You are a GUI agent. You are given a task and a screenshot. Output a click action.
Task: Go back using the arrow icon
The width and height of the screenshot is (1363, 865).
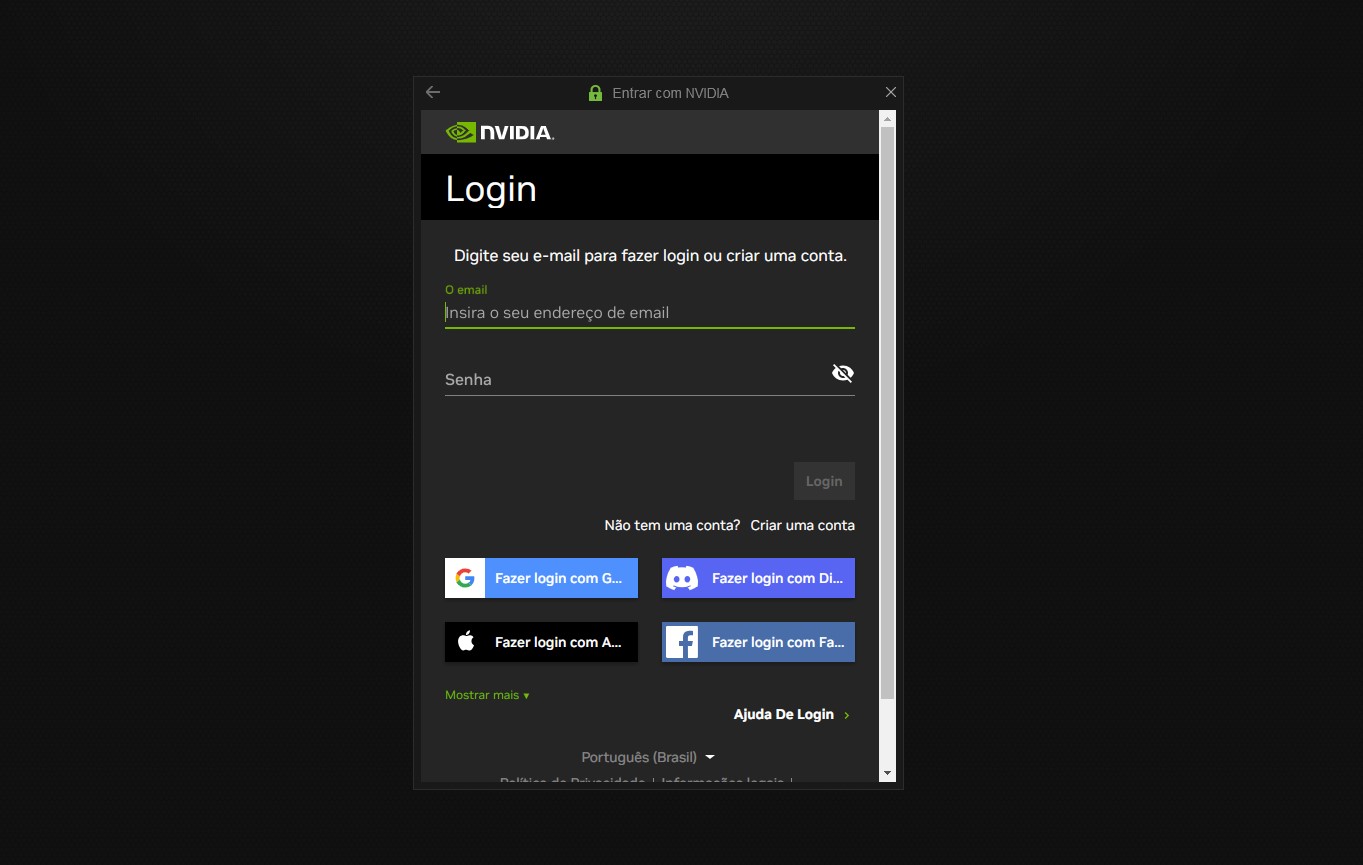coord(433,92)
